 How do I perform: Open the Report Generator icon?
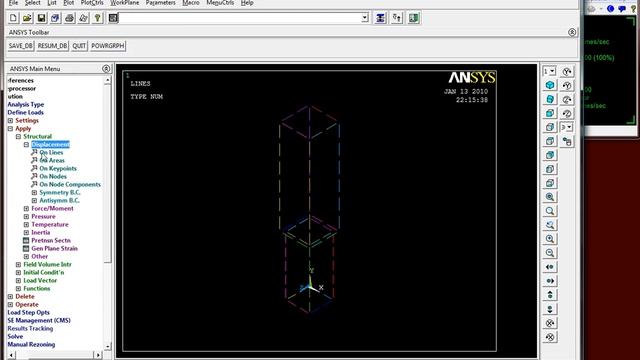83,18
